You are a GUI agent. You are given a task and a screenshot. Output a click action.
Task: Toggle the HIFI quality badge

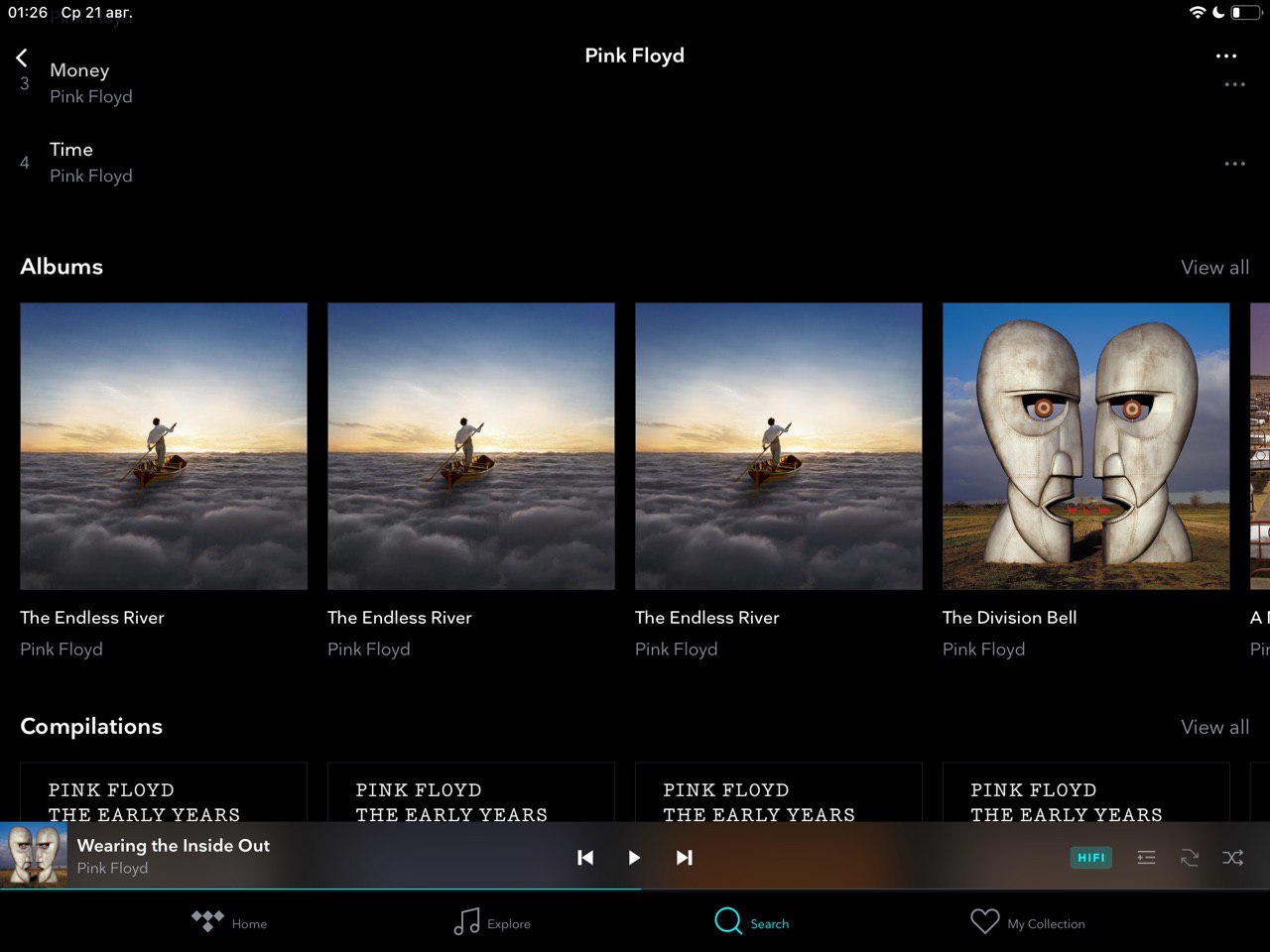click(x=1091, y=858)
